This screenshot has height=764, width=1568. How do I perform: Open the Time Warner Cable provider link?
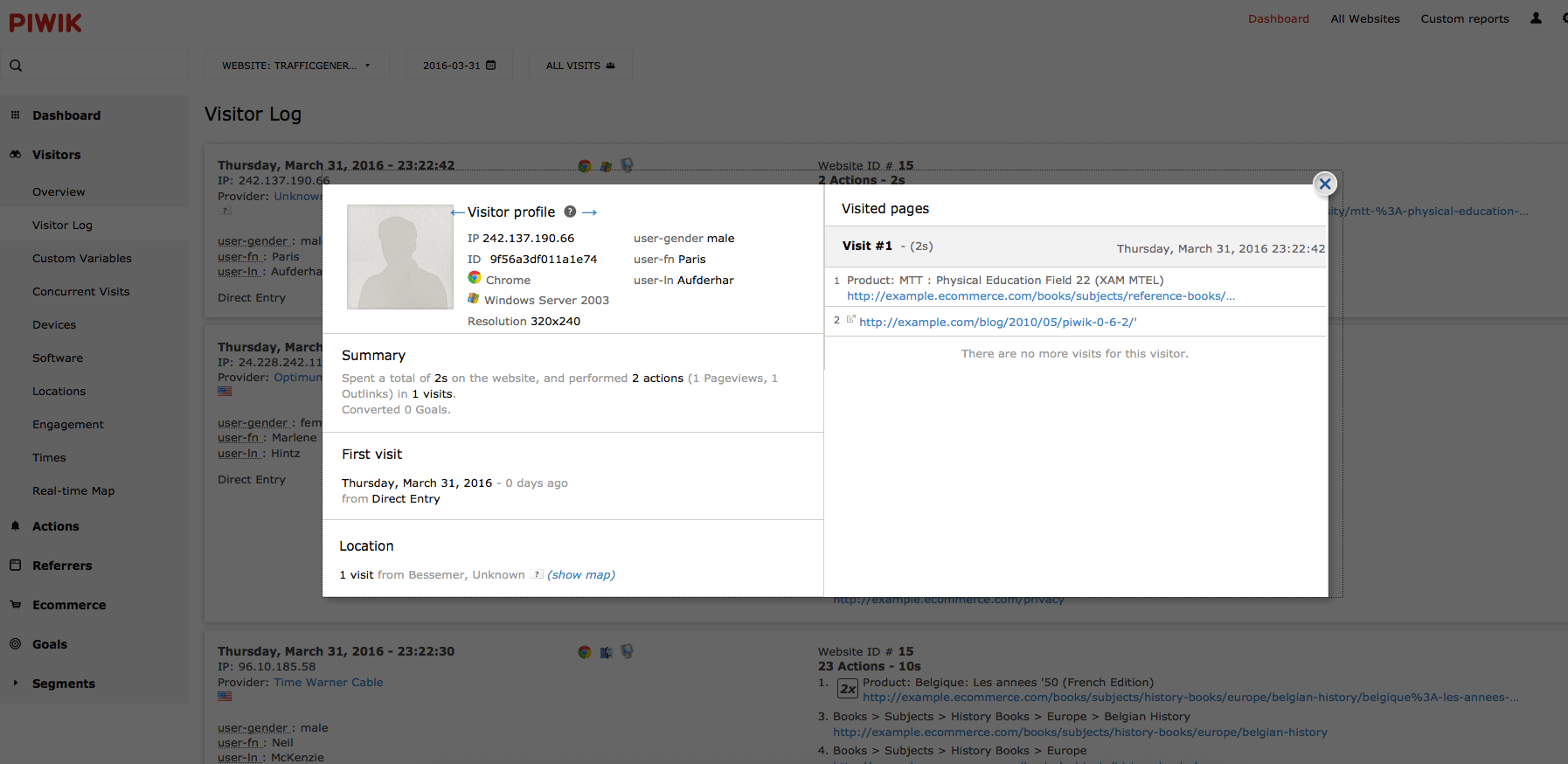[x=329, y=683]
